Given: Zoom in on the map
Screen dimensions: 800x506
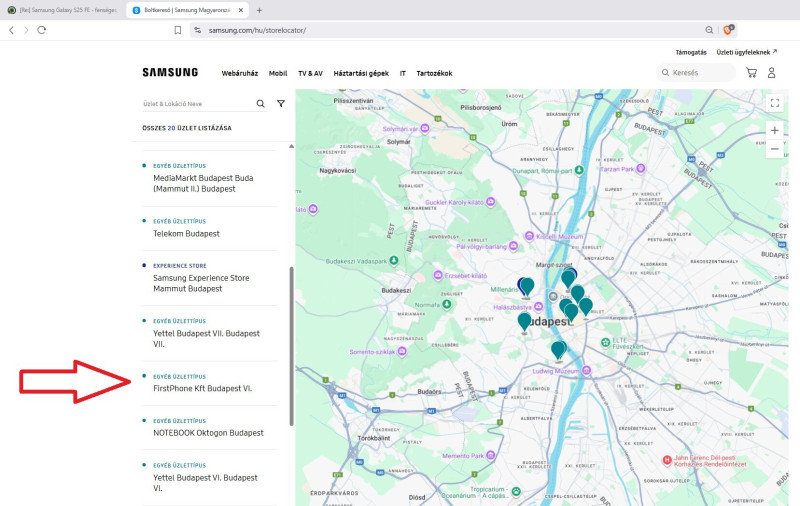Looking at the screenshot, I should pos(775,130).
